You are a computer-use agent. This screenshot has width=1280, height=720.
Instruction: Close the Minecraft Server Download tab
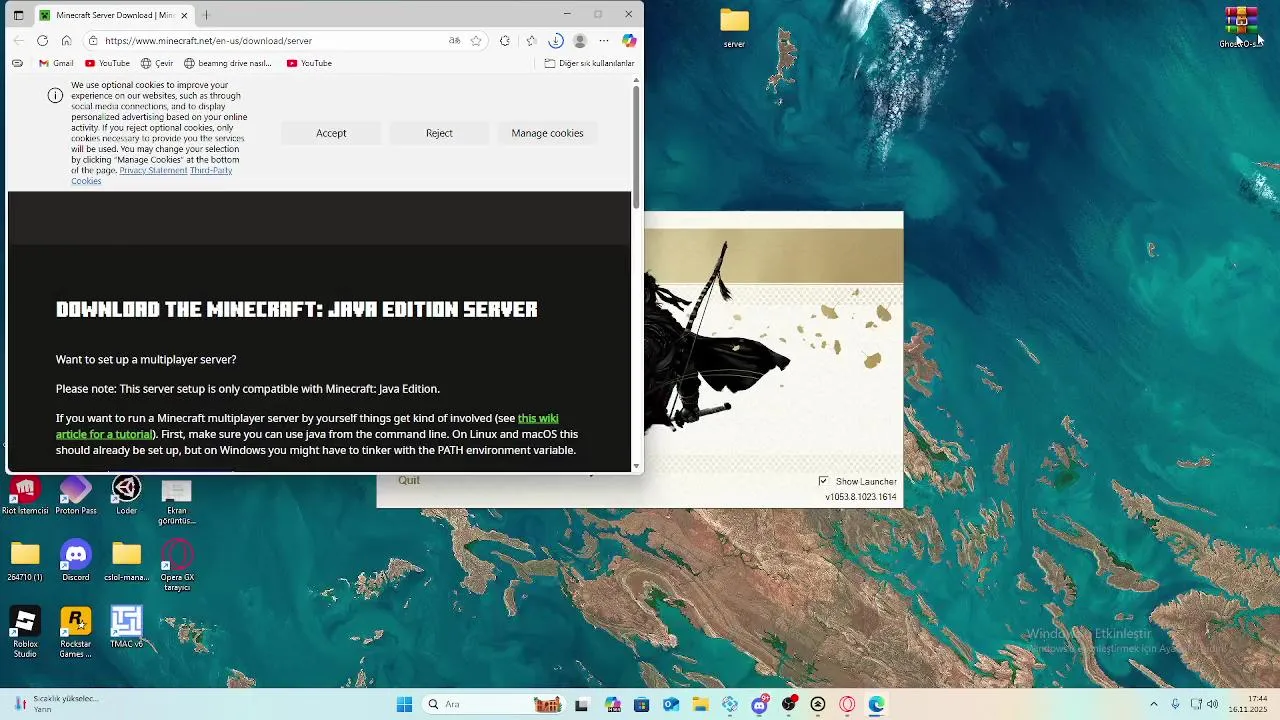pyautogui.click(x=184, y=15)
